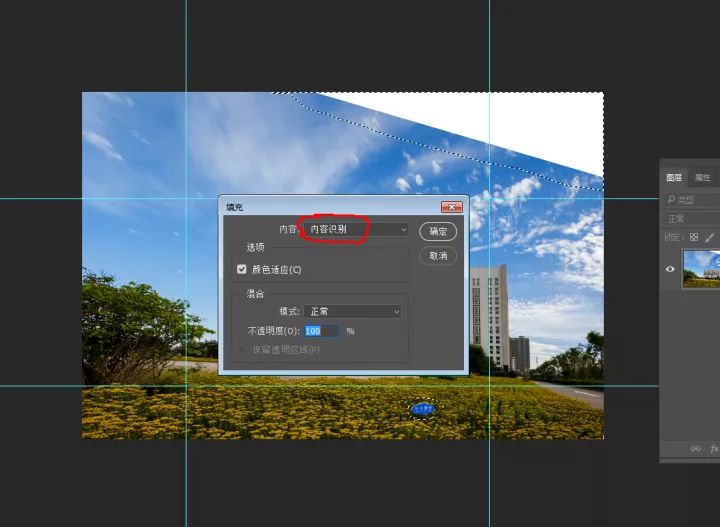Open the layer blend mode 正常 dropdown
720x527 pixels.
(692, 219)
